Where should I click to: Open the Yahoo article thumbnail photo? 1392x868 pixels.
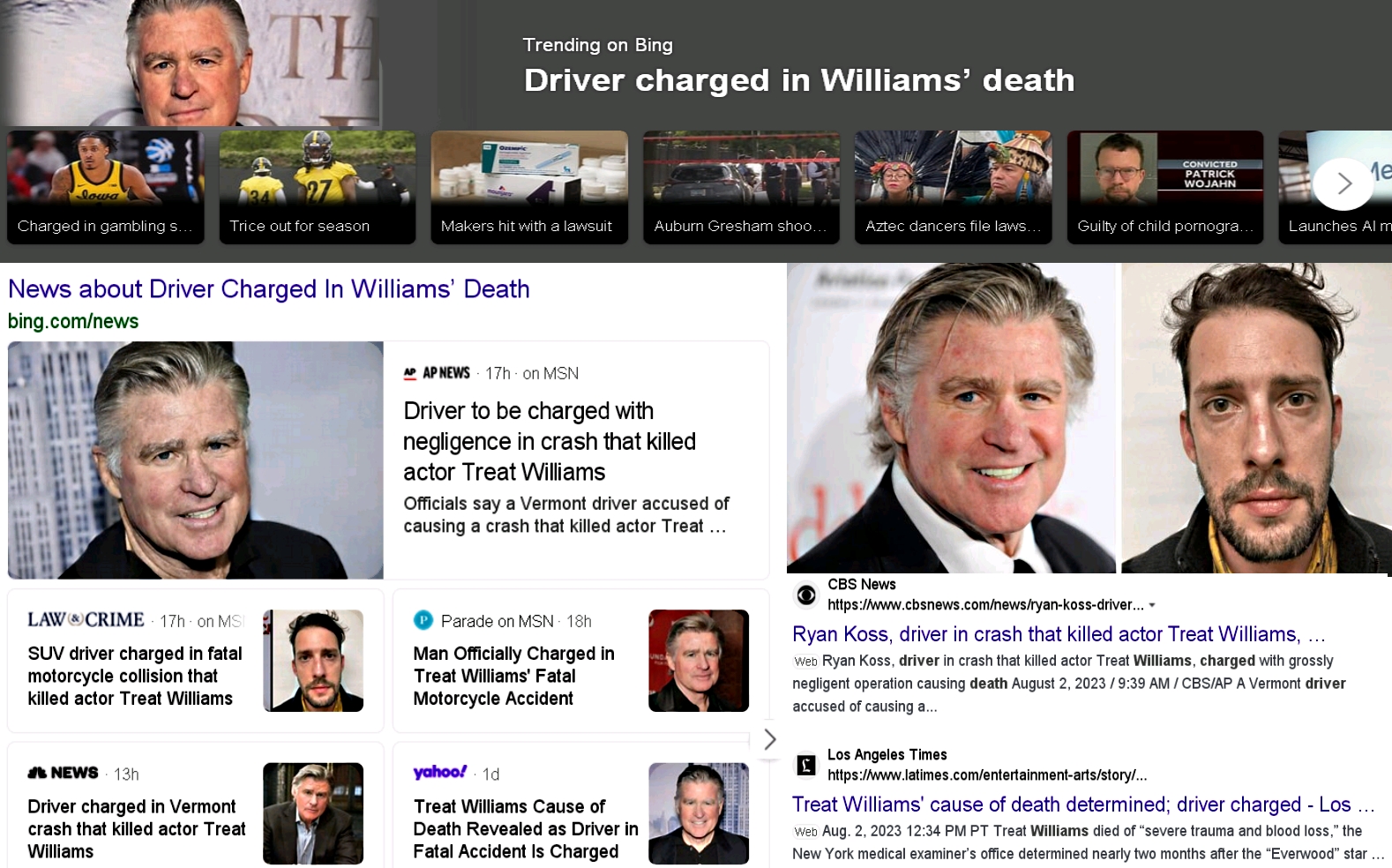point(699,813)
